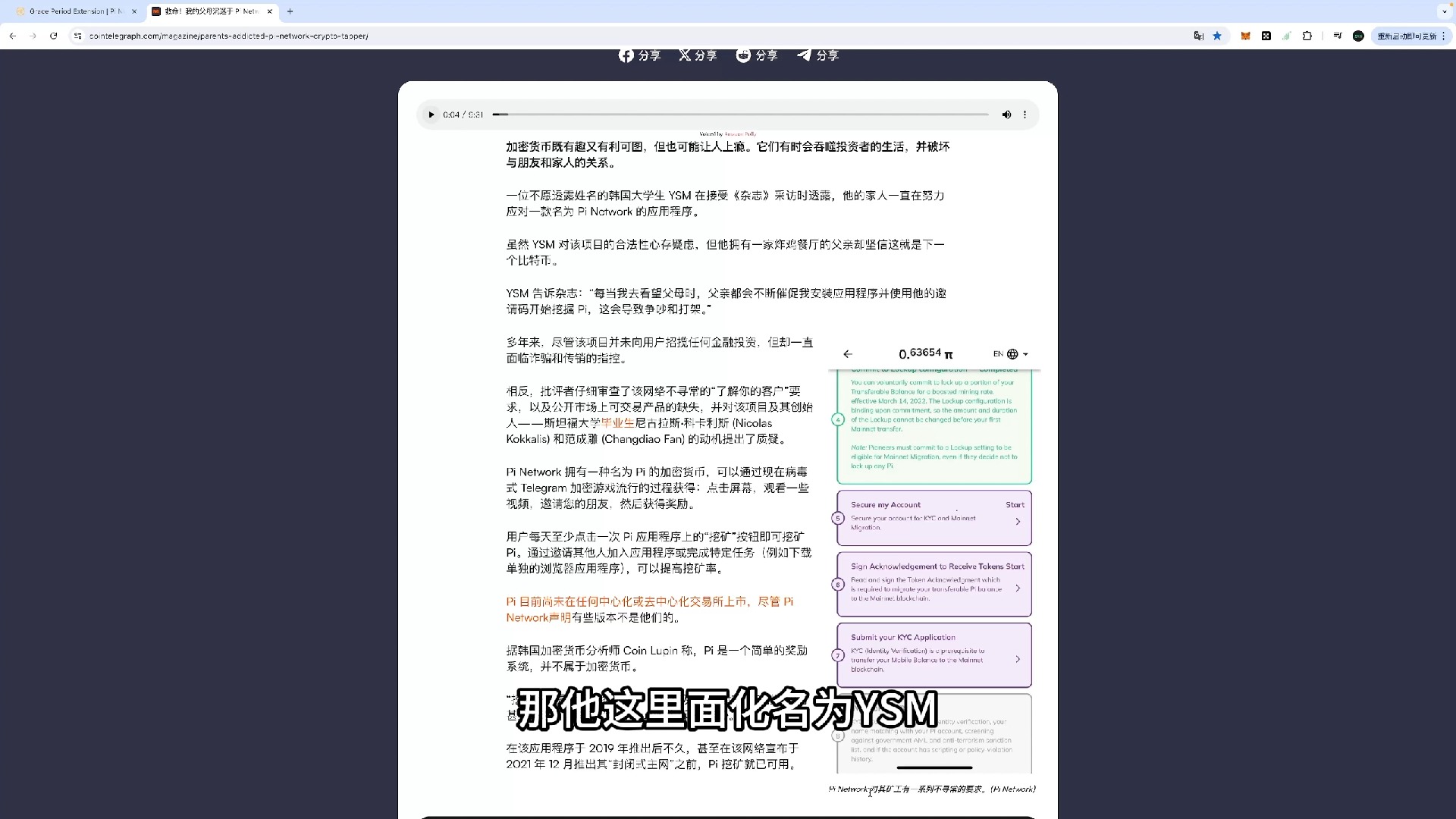Viewport: 1456px width, 819px height.
Task: Play the article audio
Action: (431, 115)
